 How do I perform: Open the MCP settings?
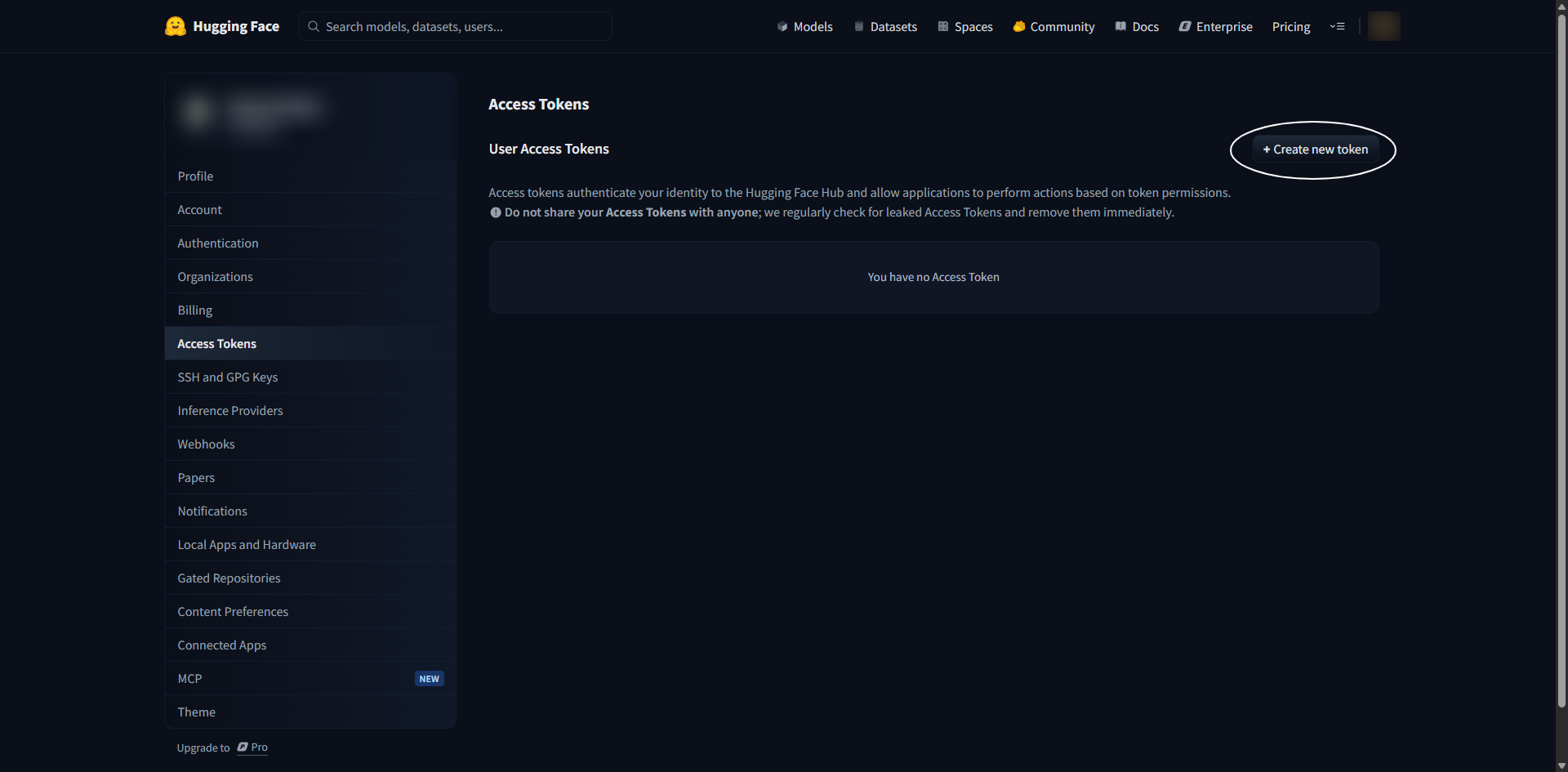point(310,678)
